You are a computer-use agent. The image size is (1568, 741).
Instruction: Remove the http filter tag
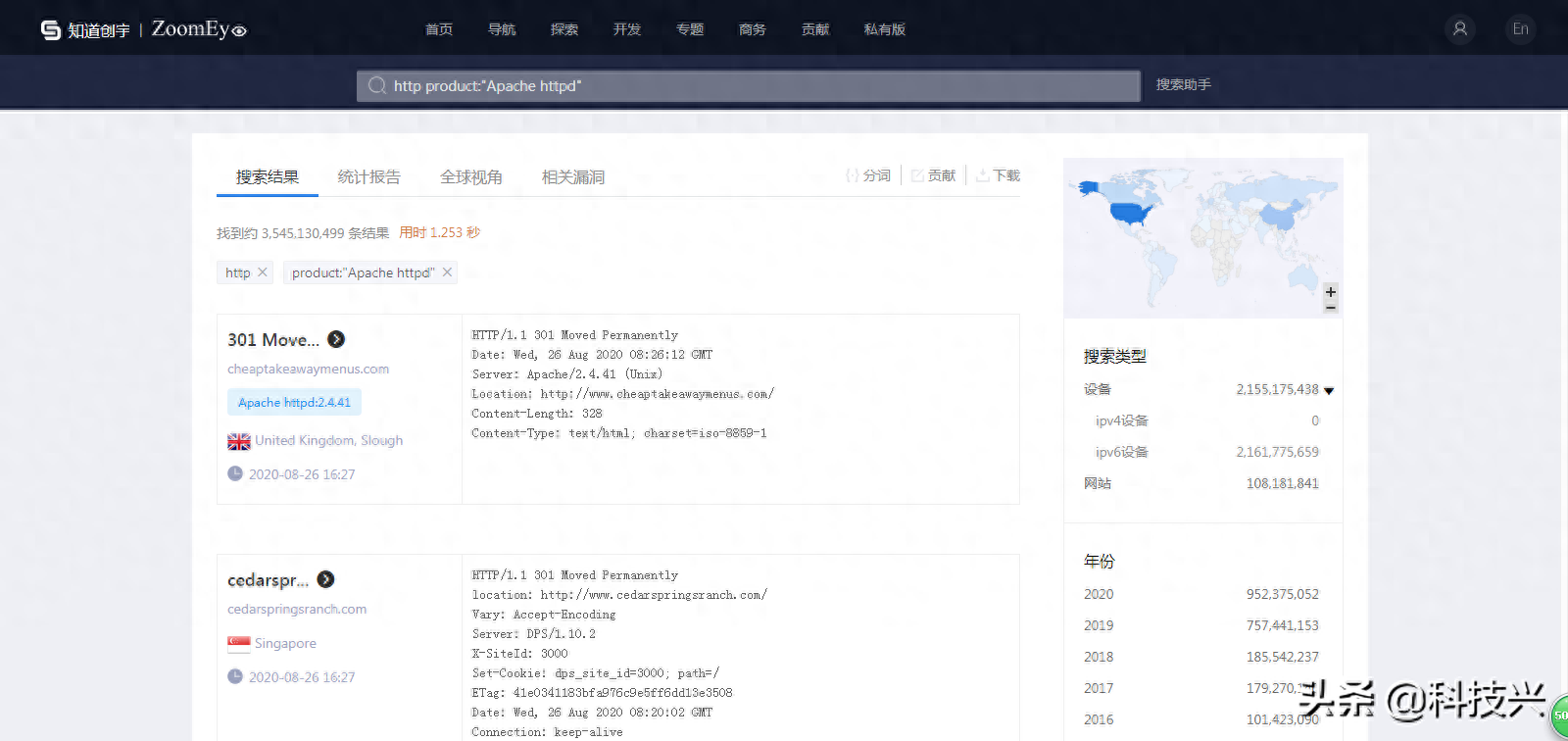[263, 272]
